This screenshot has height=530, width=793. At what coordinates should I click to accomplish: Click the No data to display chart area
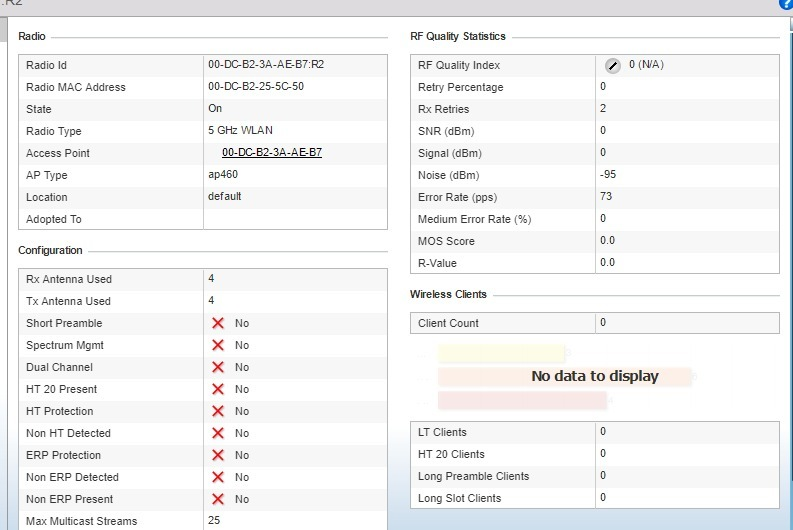click(x=594, y=376)
